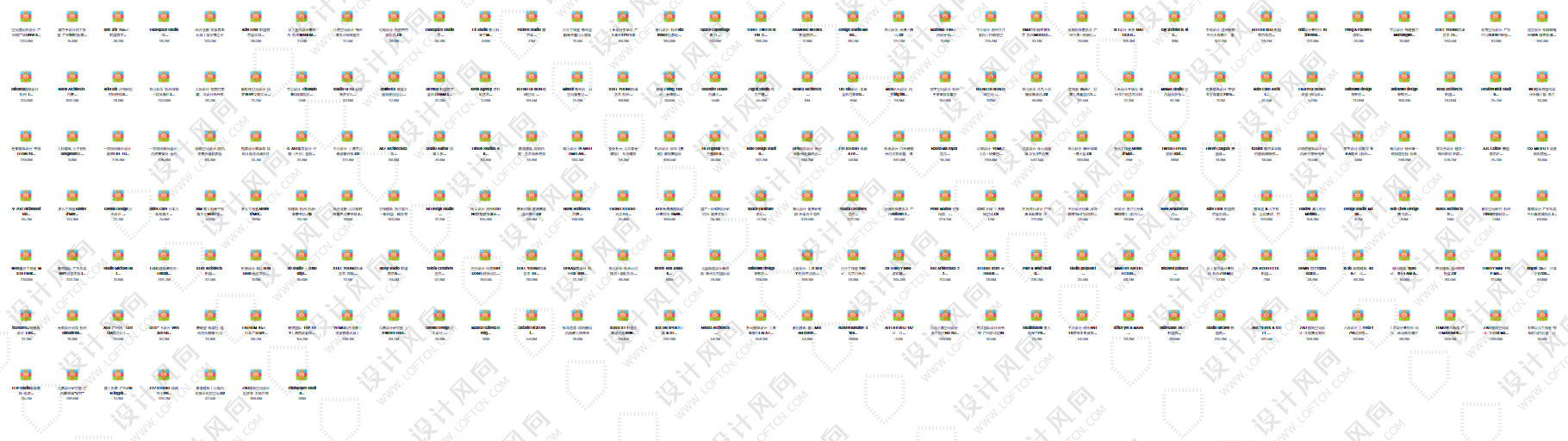Select the last archive in the bottom row
1568x441 pixels.
point(302,375)
